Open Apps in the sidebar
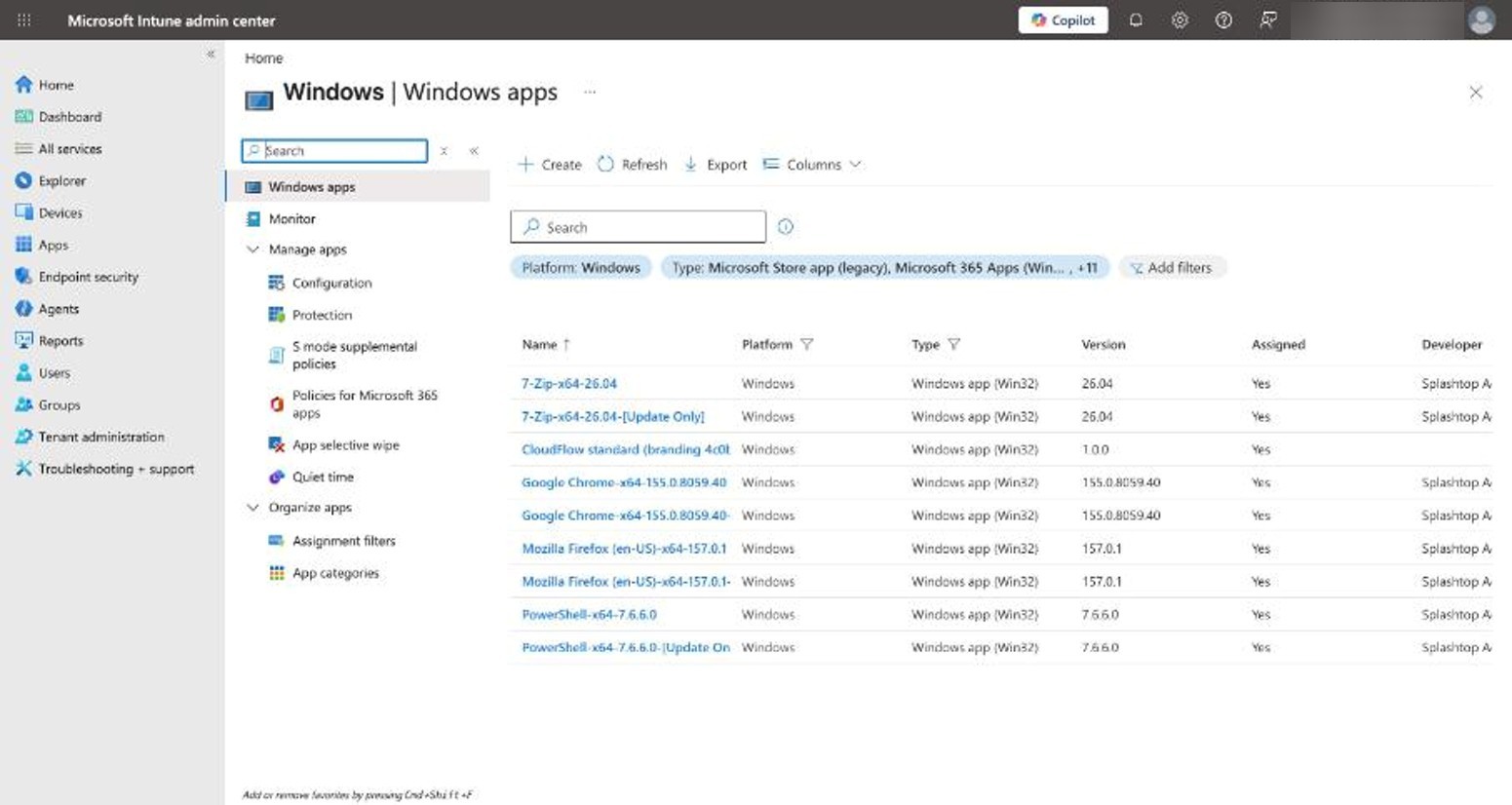The height and width of the screenshot is (805, 1512). tap(54, 245)
